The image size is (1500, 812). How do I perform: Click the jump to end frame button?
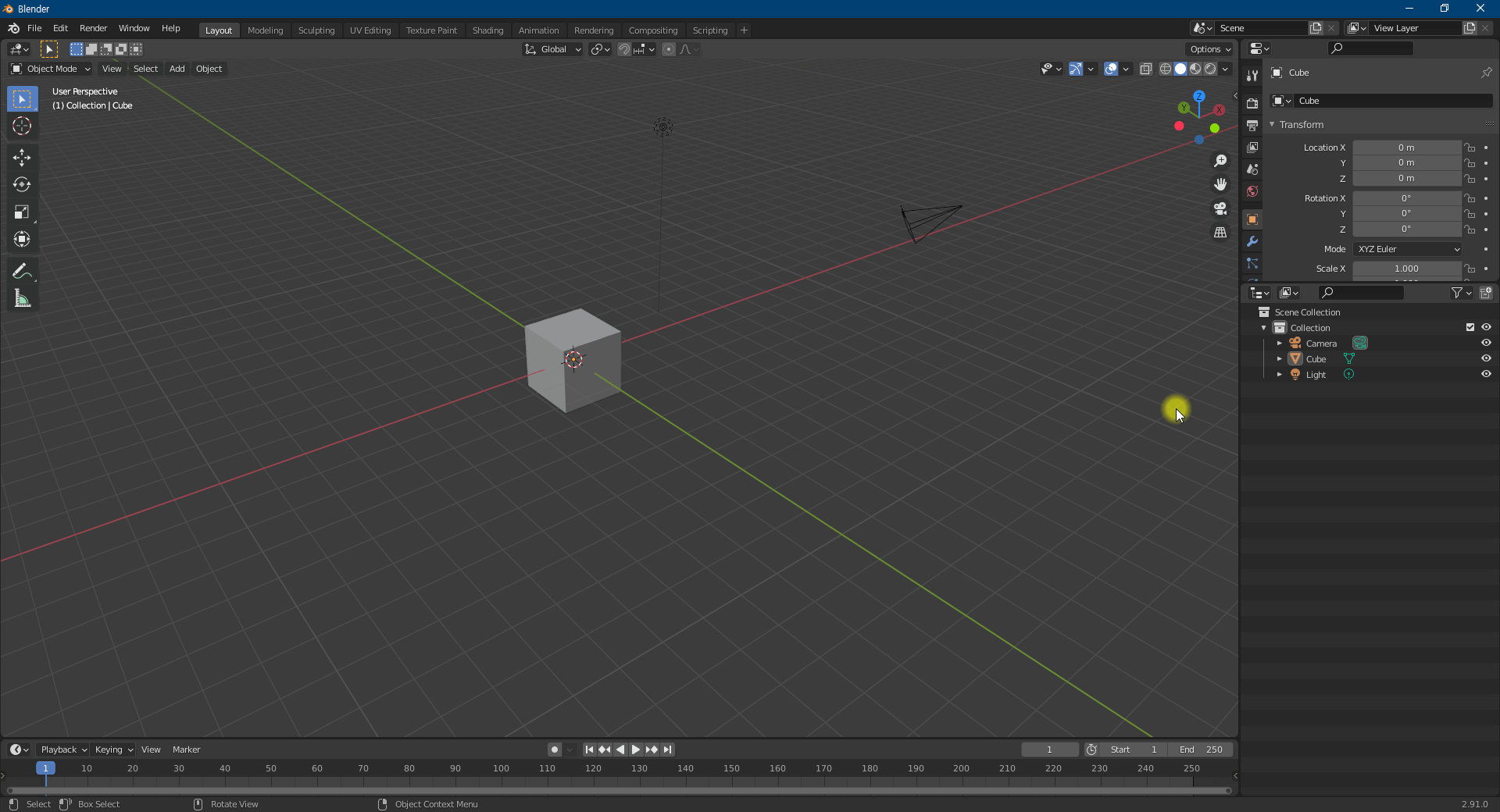point(667,750)
